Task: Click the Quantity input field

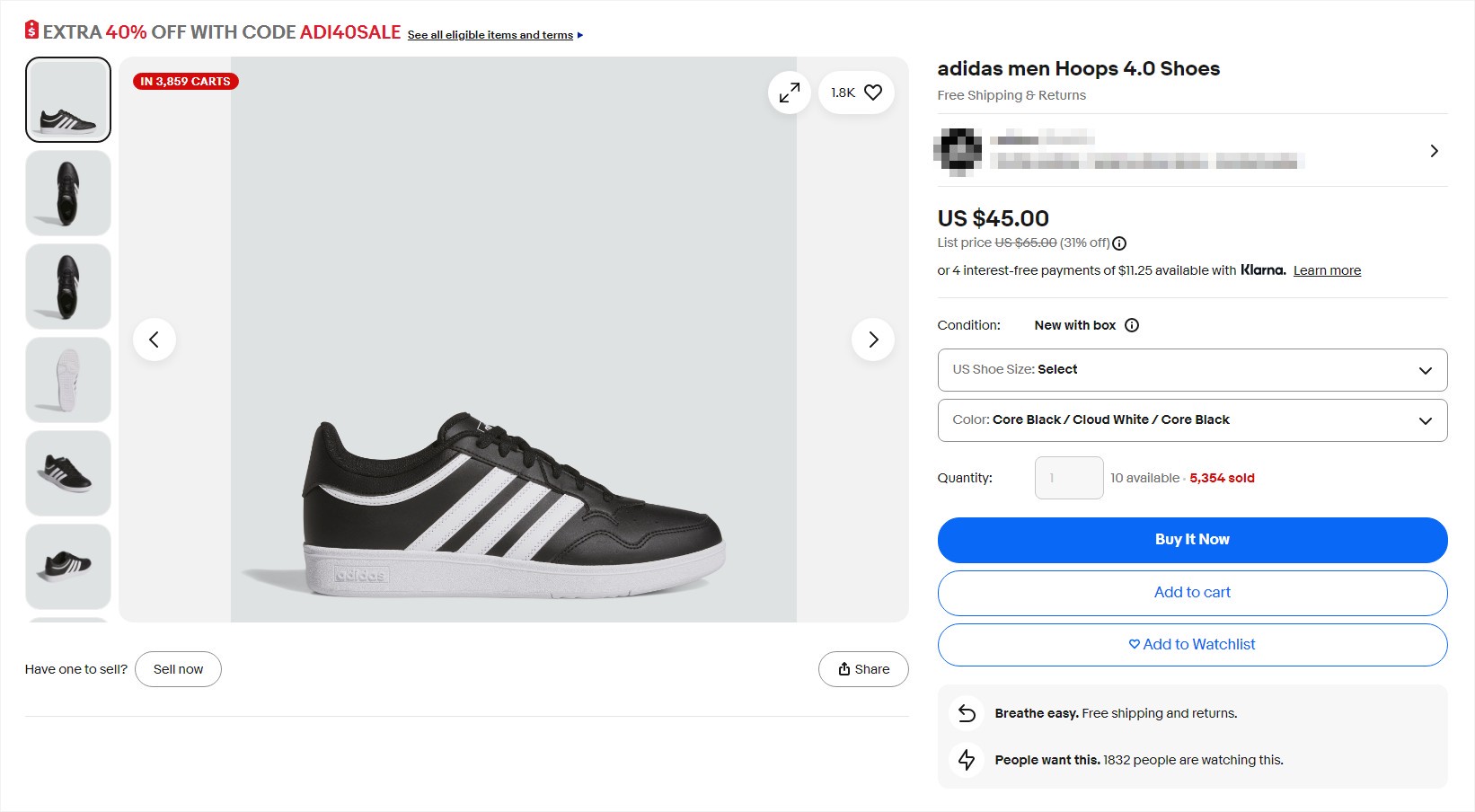Action: pos(1068,477)
